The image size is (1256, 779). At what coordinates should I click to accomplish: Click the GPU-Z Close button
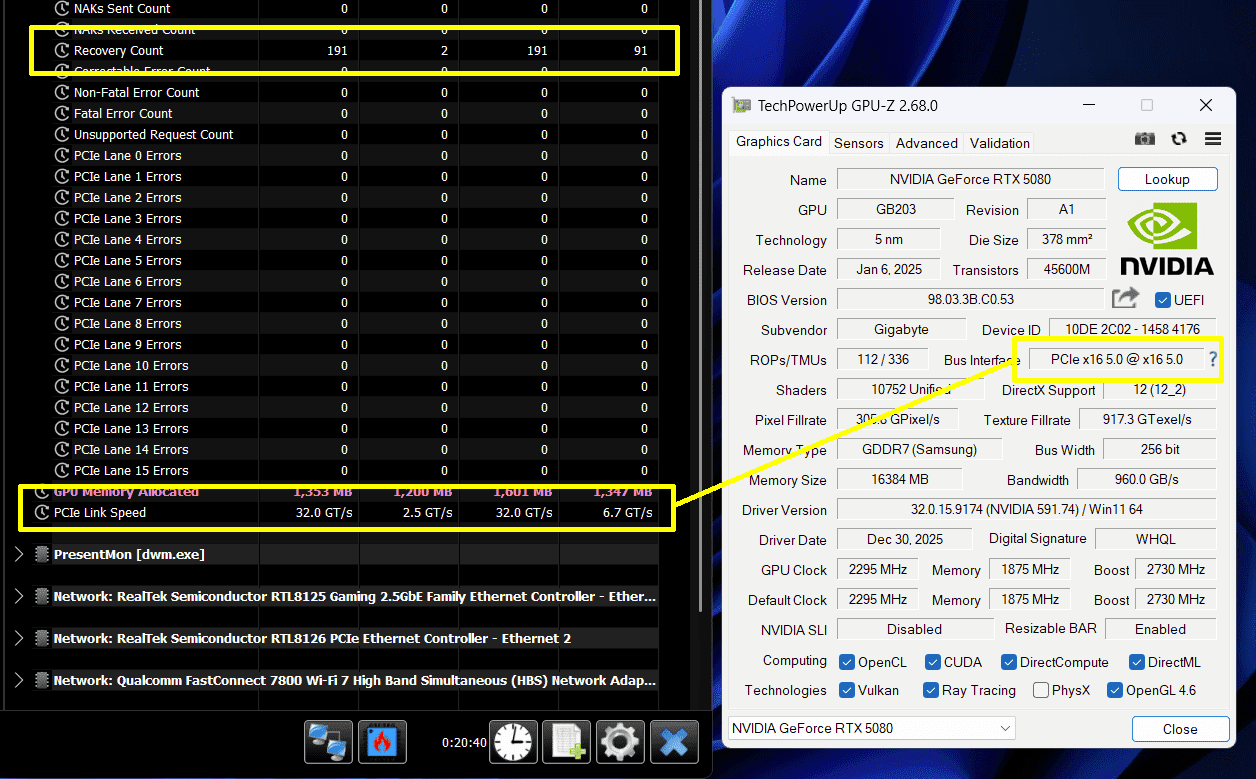click(1180, 729)
